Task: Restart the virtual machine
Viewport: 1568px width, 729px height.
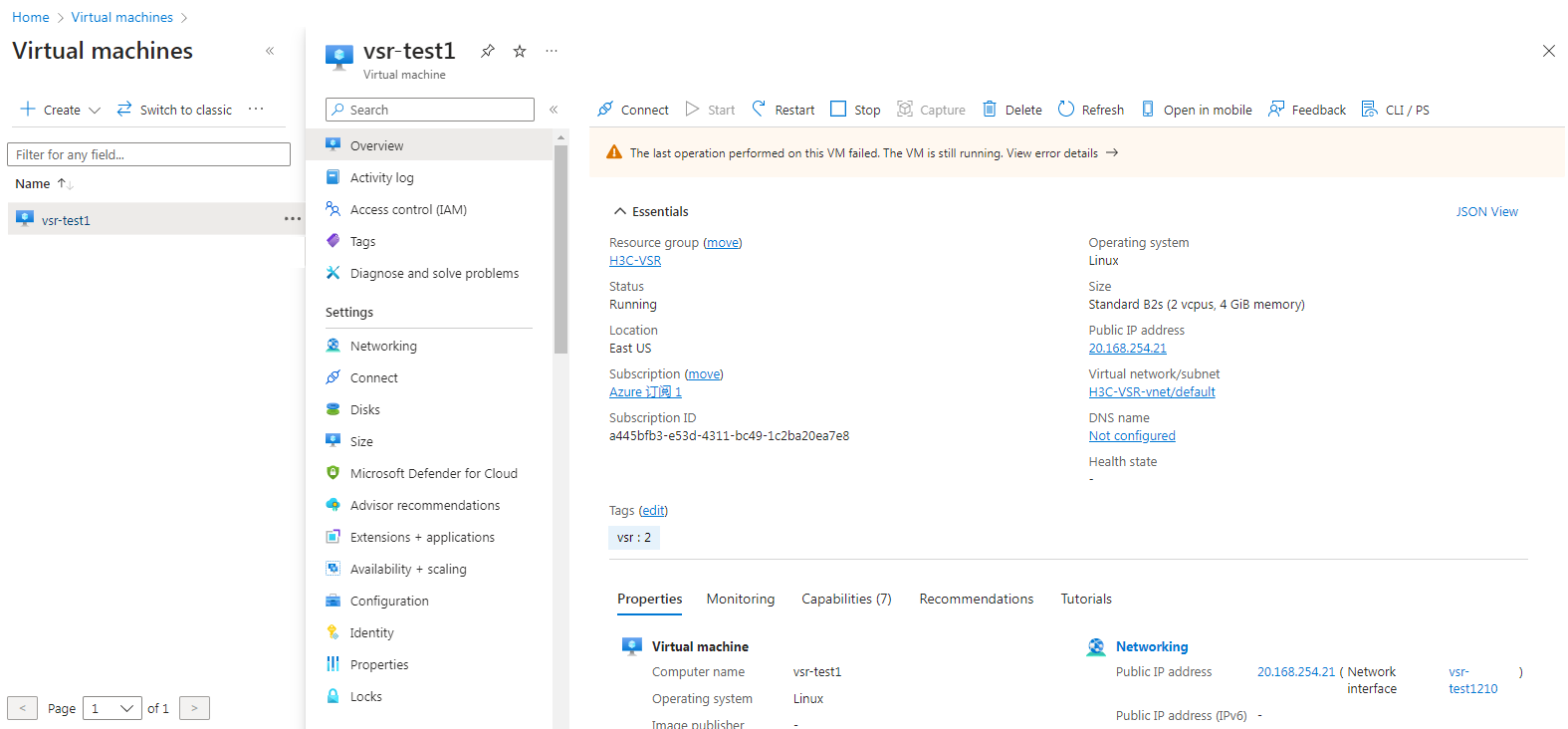Action: (784, 110)
